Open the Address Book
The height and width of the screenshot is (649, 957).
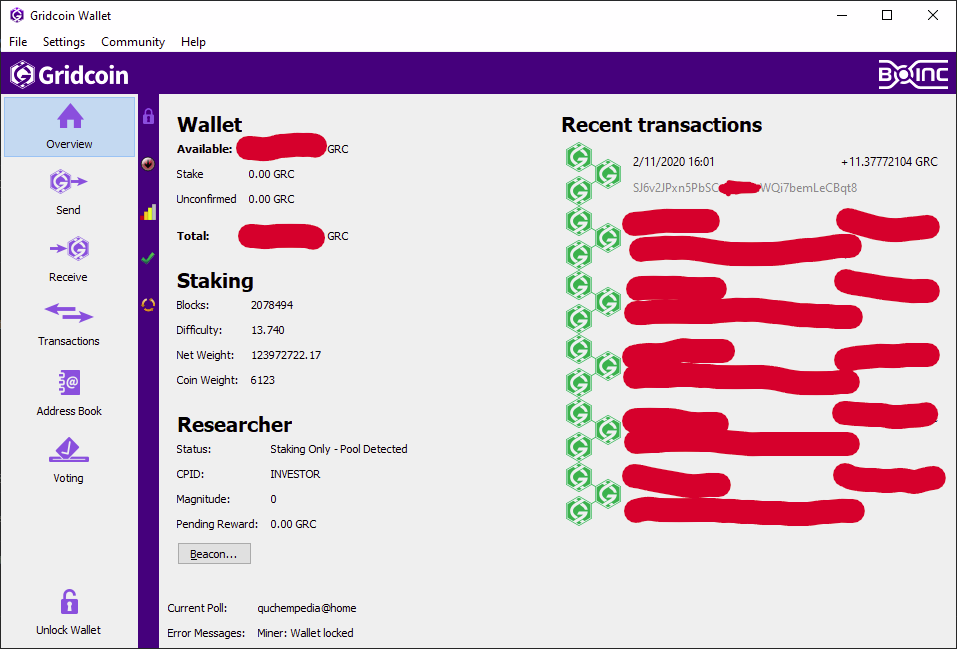click(x=68, y=393)
